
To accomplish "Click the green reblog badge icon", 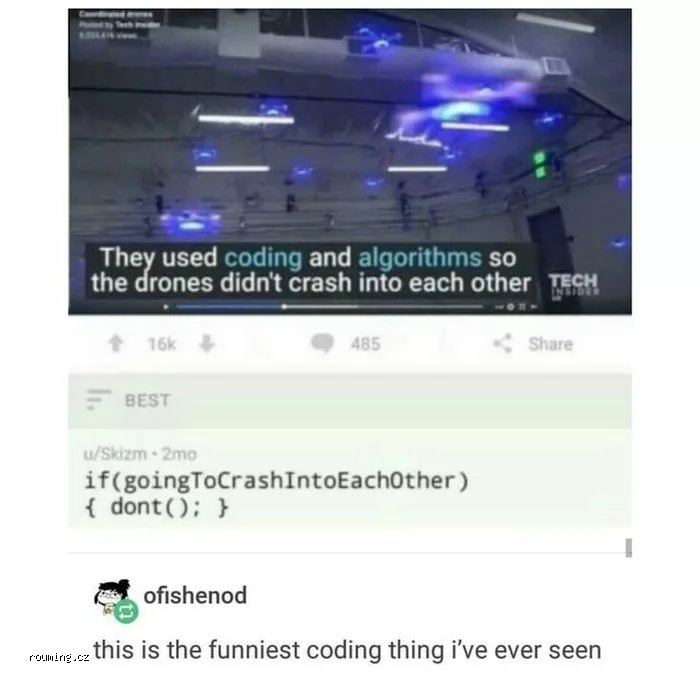I will tap(126, 612).
